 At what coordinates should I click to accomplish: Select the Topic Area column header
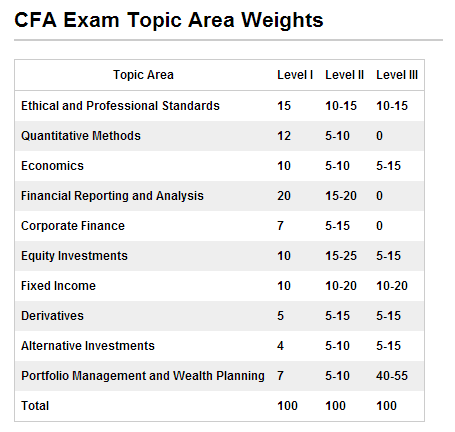pos(143,75)
